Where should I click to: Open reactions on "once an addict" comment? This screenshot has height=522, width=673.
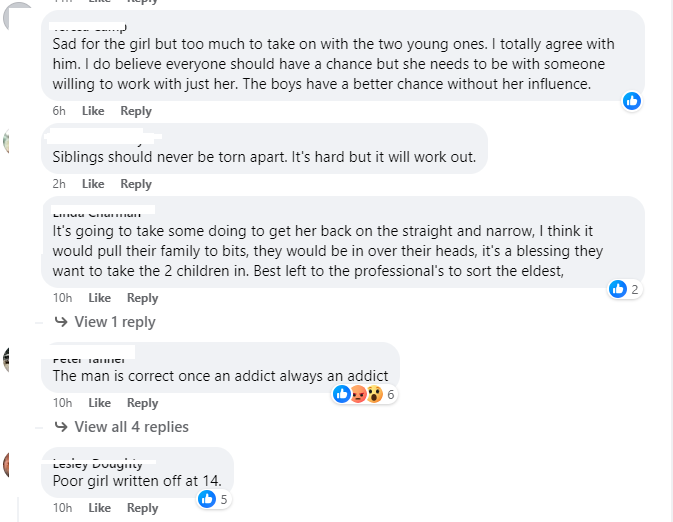pos(360,395)
